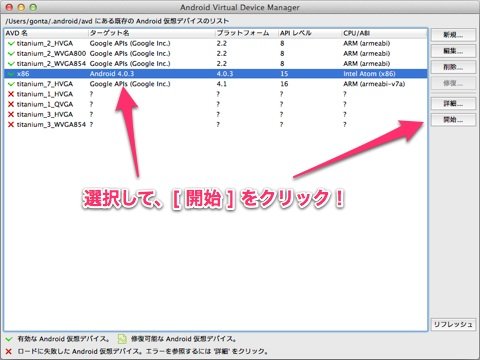Click ARM (armeabi) in the titanium_2_WVGA854 row
480x360 pixels.
click(367, 64)
